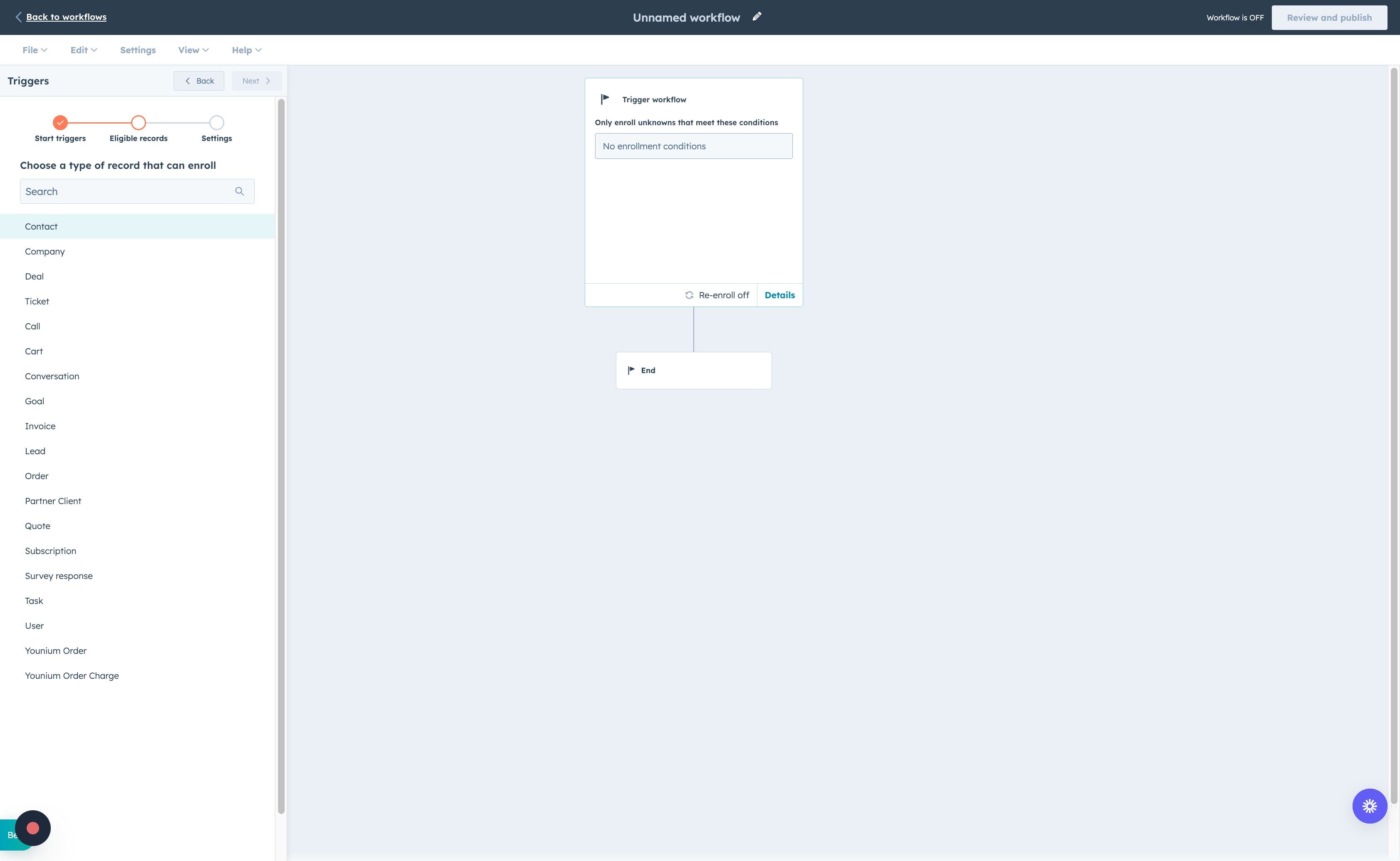Click the Re-enroll refresh icon
Viewport: 1400px width, 861px height.
click(x=689, y=295)
